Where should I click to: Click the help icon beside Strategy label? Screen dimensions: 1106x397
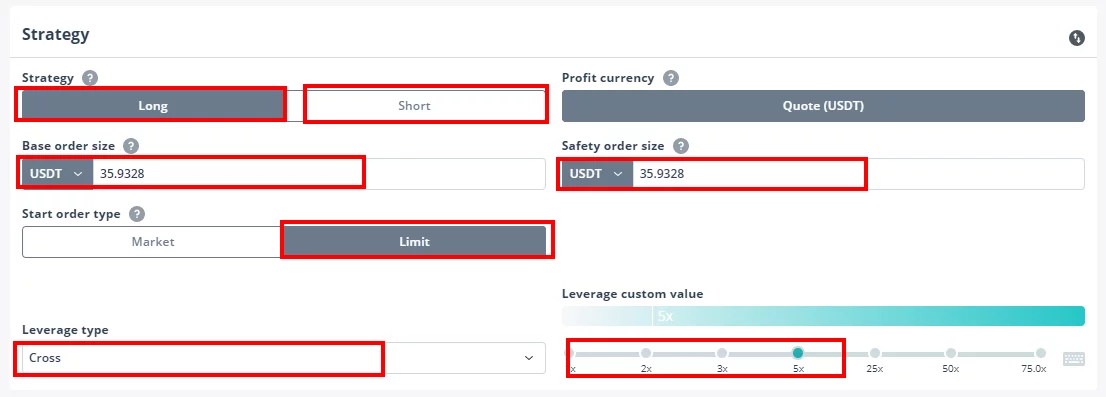point(90,78)
